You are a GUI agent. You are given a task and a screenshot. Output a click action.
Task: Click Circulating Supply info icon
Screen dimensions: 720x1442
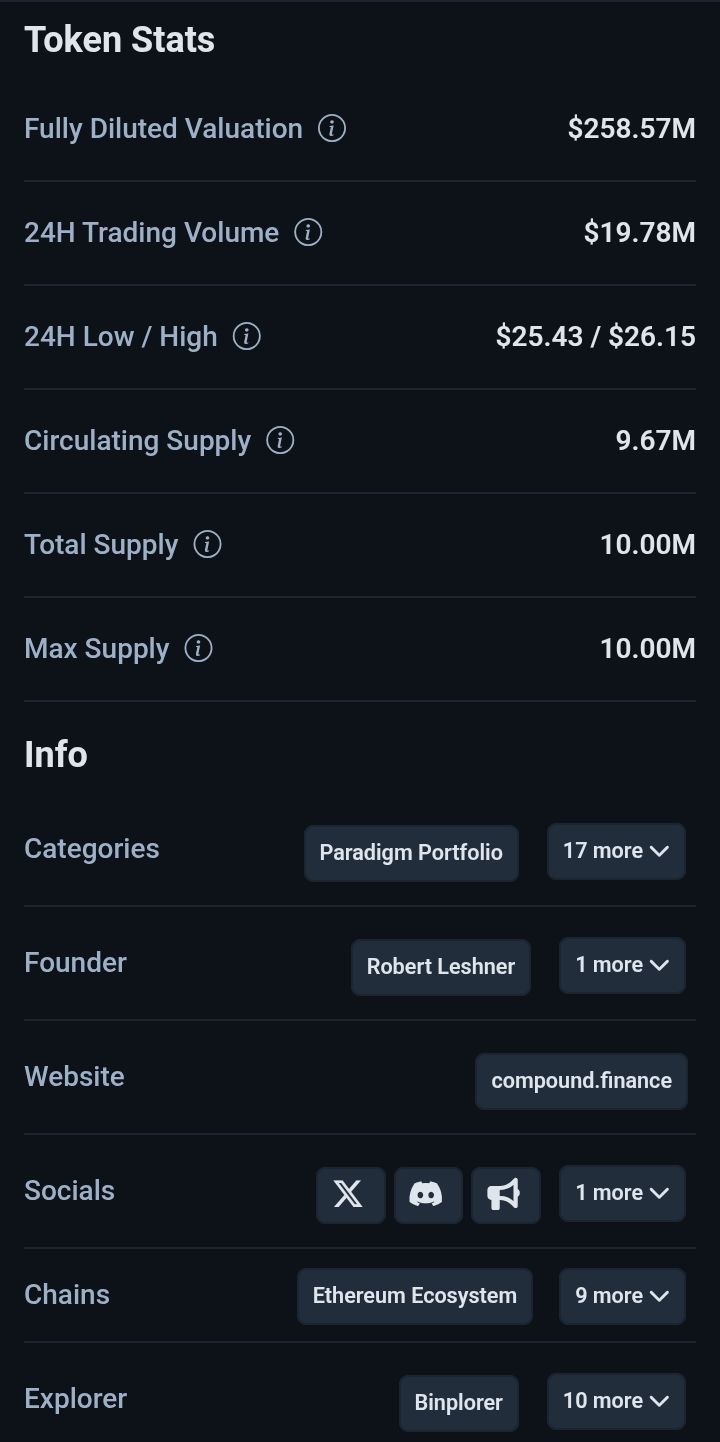point(280,441)
